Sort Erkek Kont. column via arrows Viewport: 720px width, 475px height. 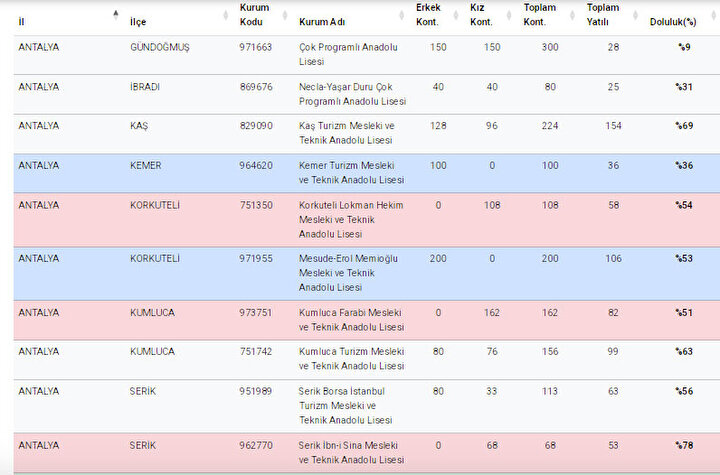(456, 15)
